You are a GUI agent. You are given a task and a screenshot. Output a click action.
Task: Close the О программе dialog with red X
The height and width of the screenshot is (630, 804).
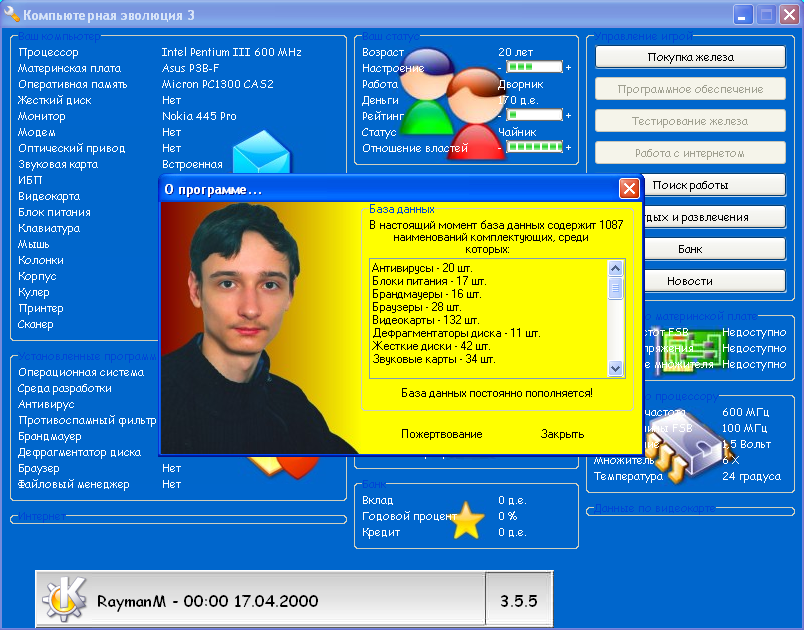(629, 189)
